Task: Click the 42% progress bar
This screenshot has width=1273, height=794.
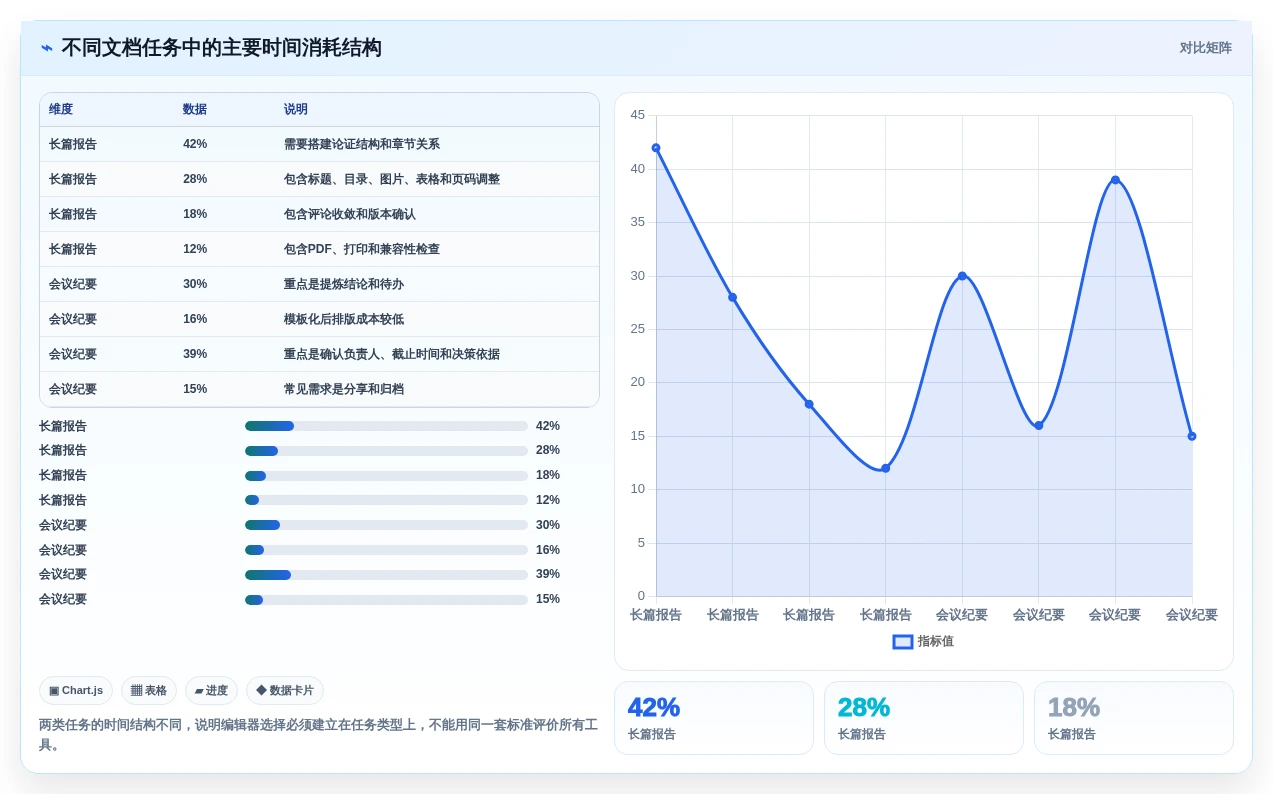Action: click(x=386, y=426)
